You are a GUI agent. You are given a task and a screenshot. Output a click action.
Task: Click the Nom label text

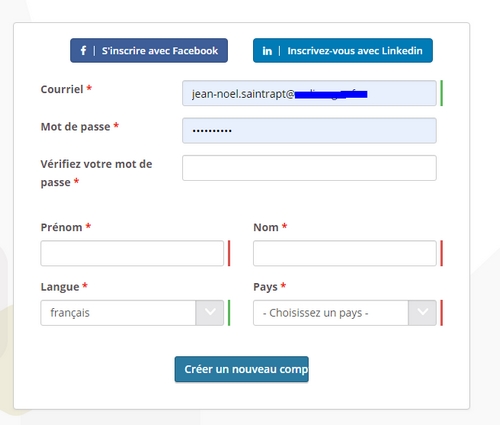pyautogui.click(x=266, y=227)
